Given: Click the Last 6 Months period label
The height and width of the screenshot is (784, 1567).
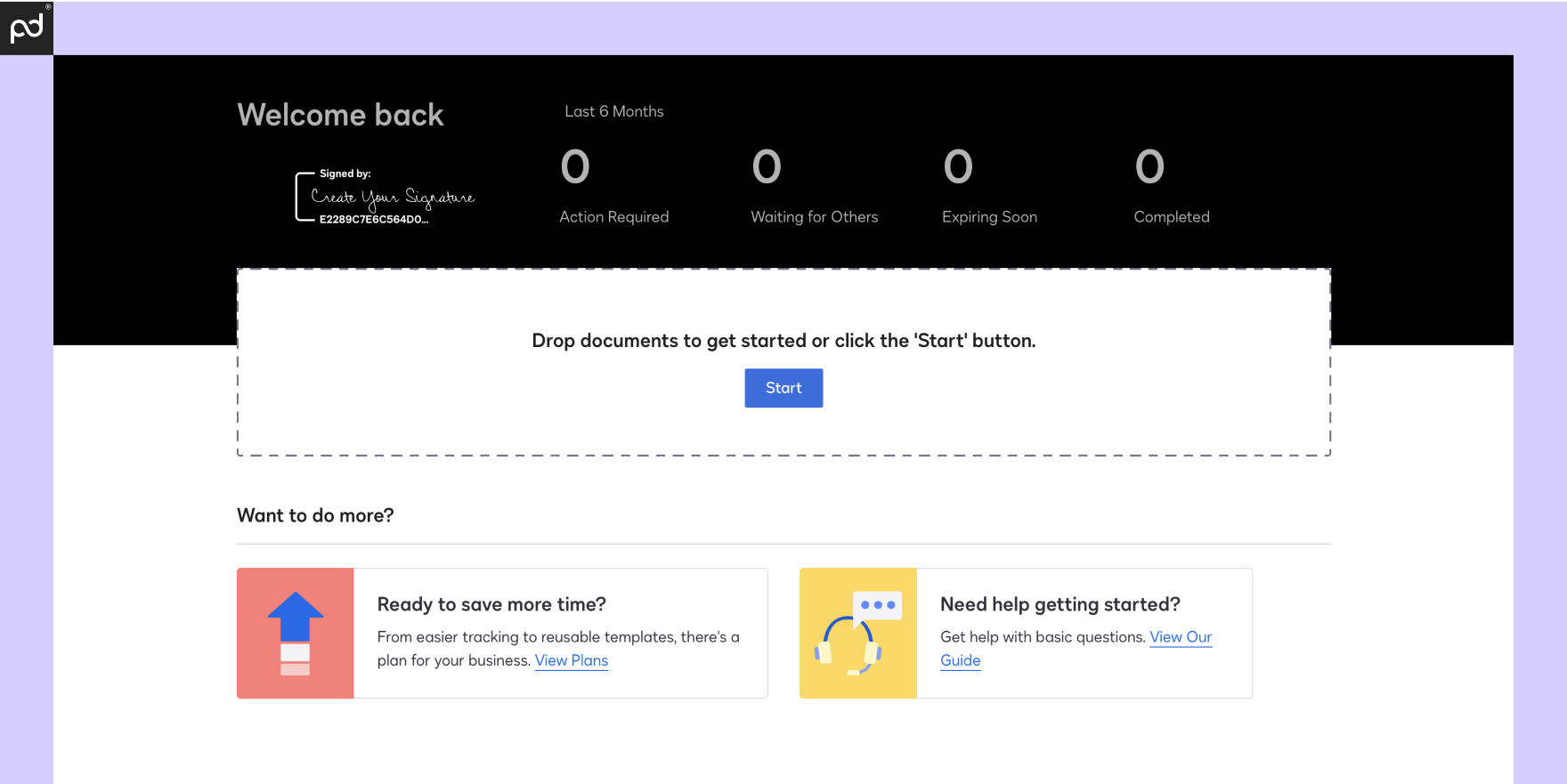Looking at the screenshot, I should pyautogui.click(x=613, y=111).
